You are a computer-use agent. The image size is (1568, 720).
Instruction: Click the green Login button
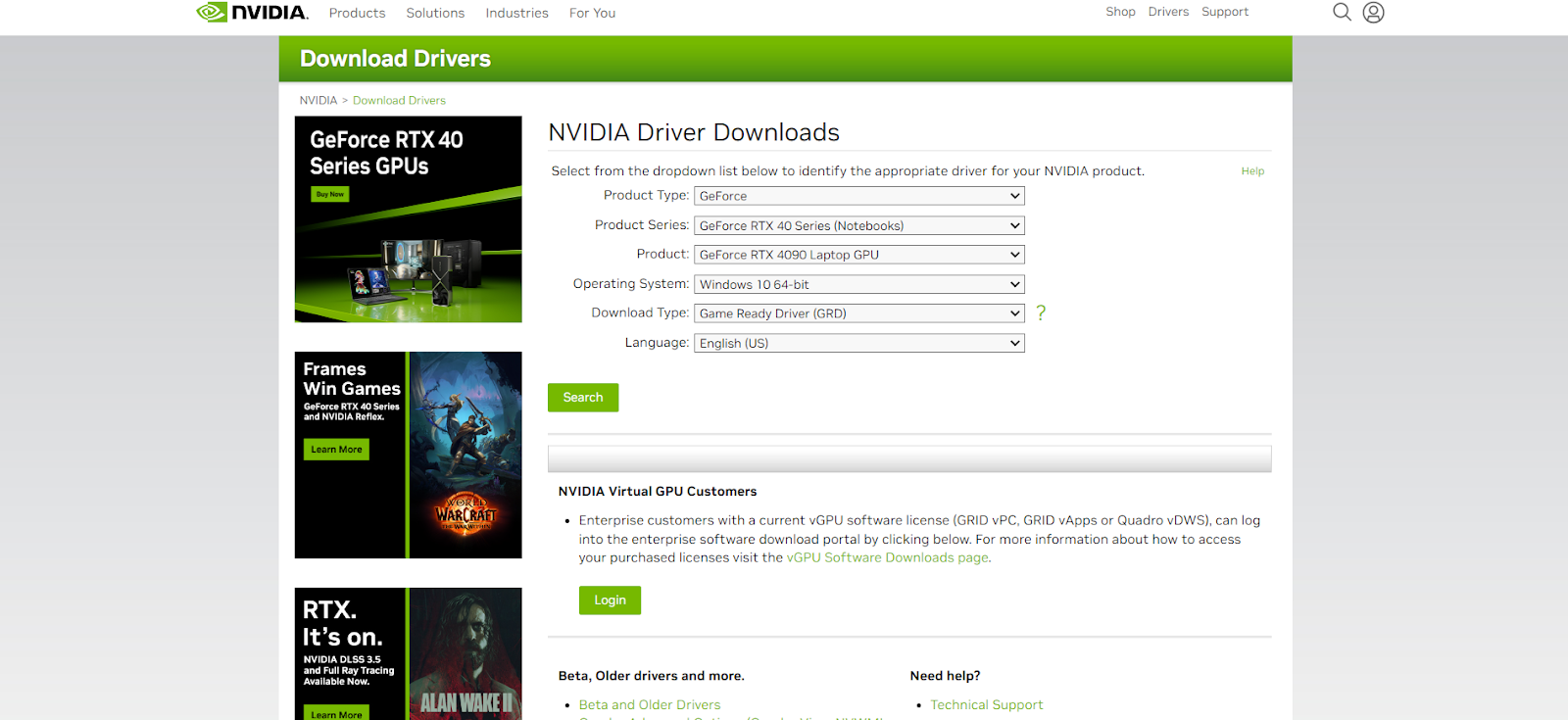pos(610,600)
